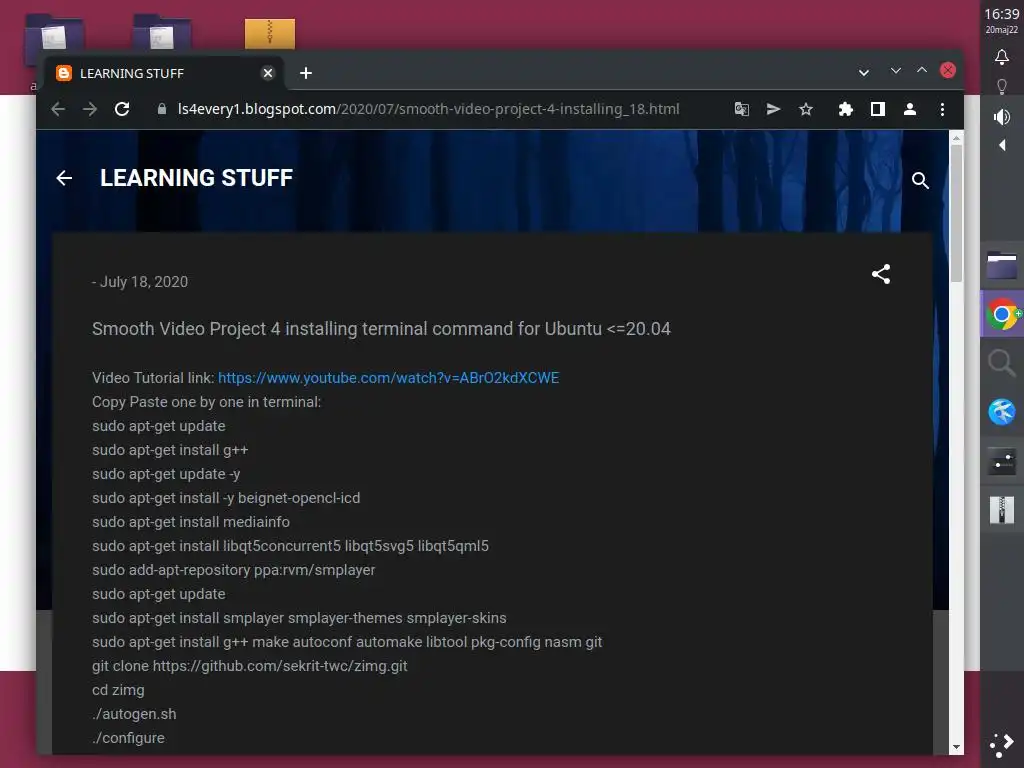Click the './autogen.sh' line

point(134,714)
